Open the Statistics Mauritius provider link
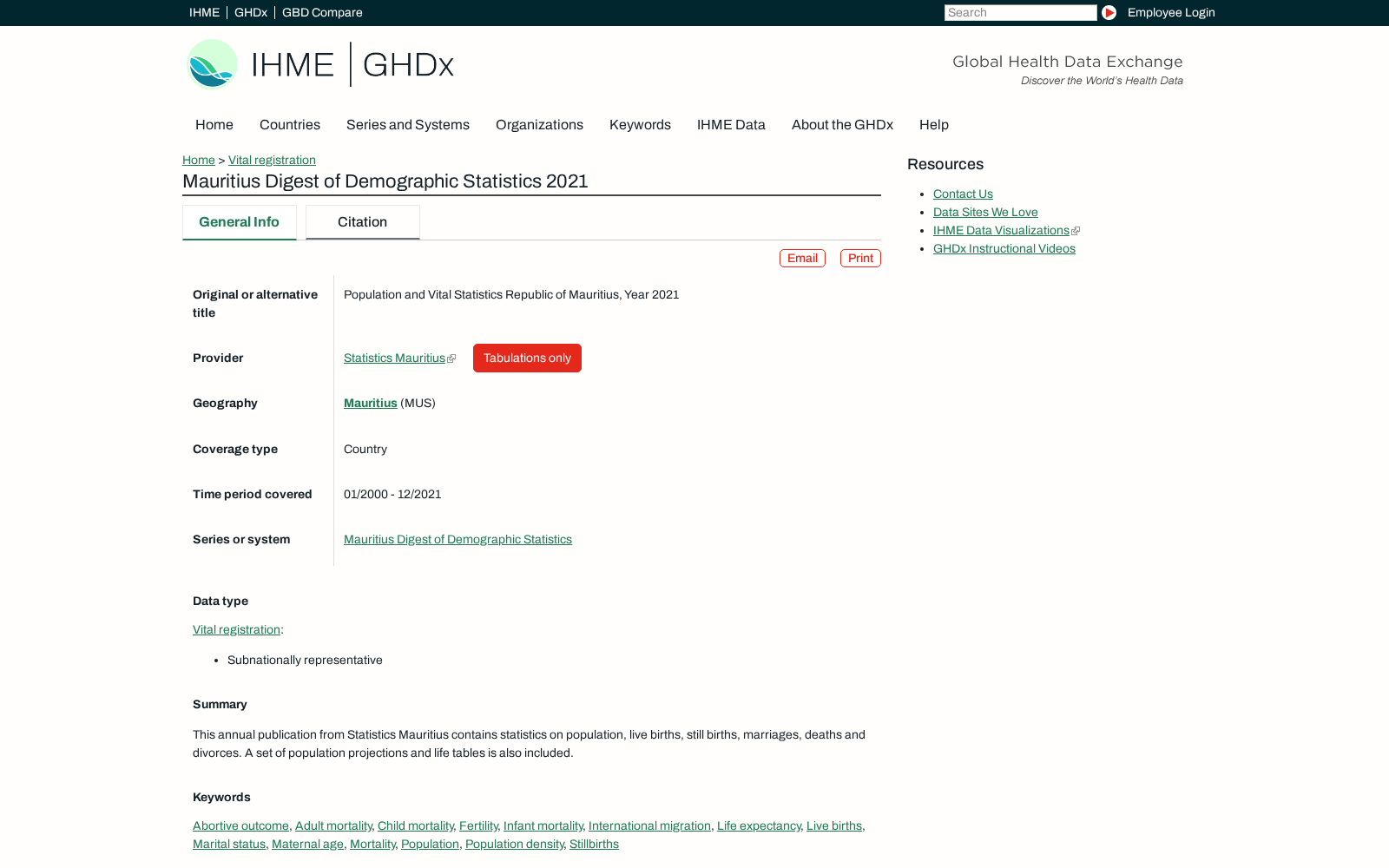The width and height of the screenshot is (1389, 868). 394,358
